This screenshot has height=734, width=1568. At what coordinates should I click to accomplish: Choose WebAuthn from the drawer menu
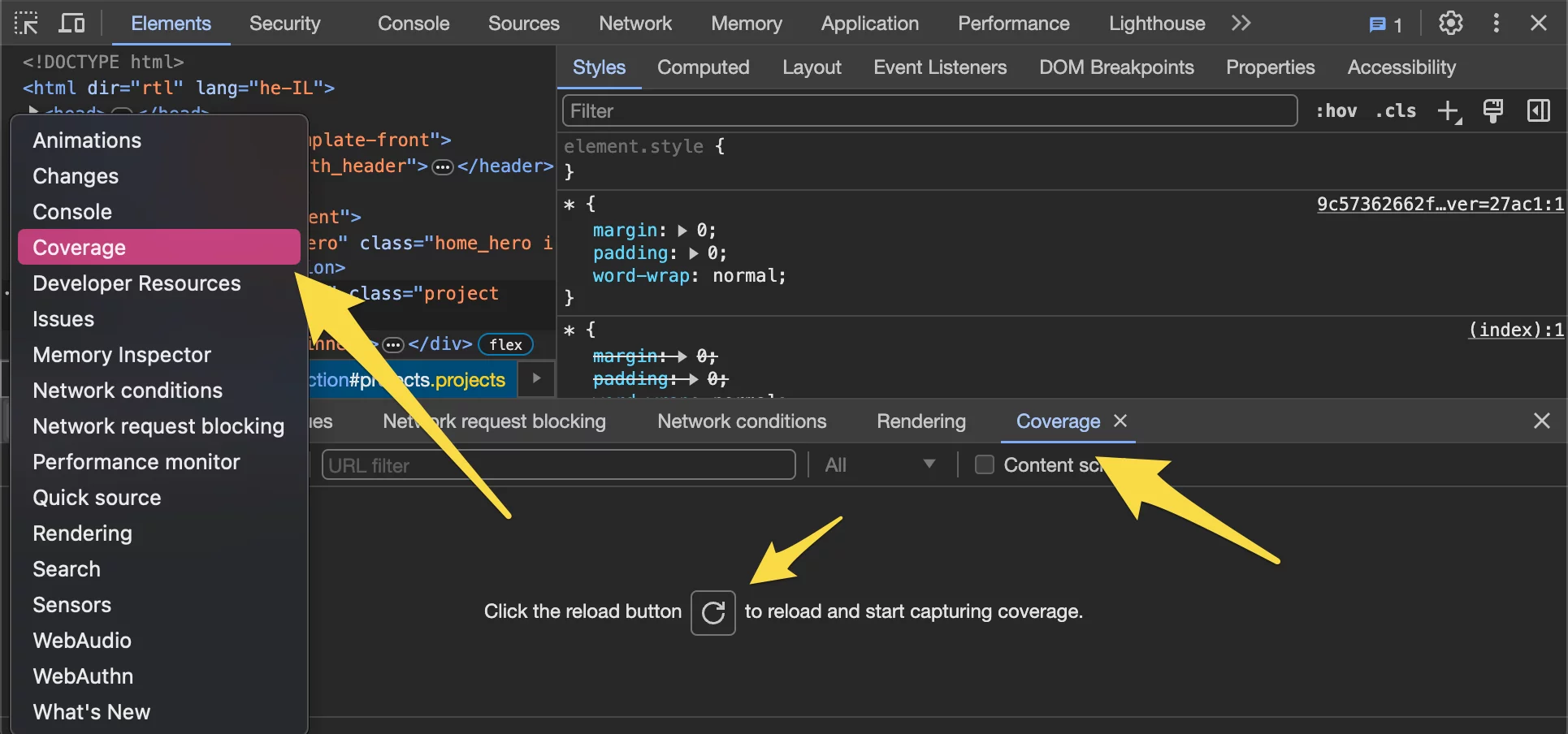[159, 676]
